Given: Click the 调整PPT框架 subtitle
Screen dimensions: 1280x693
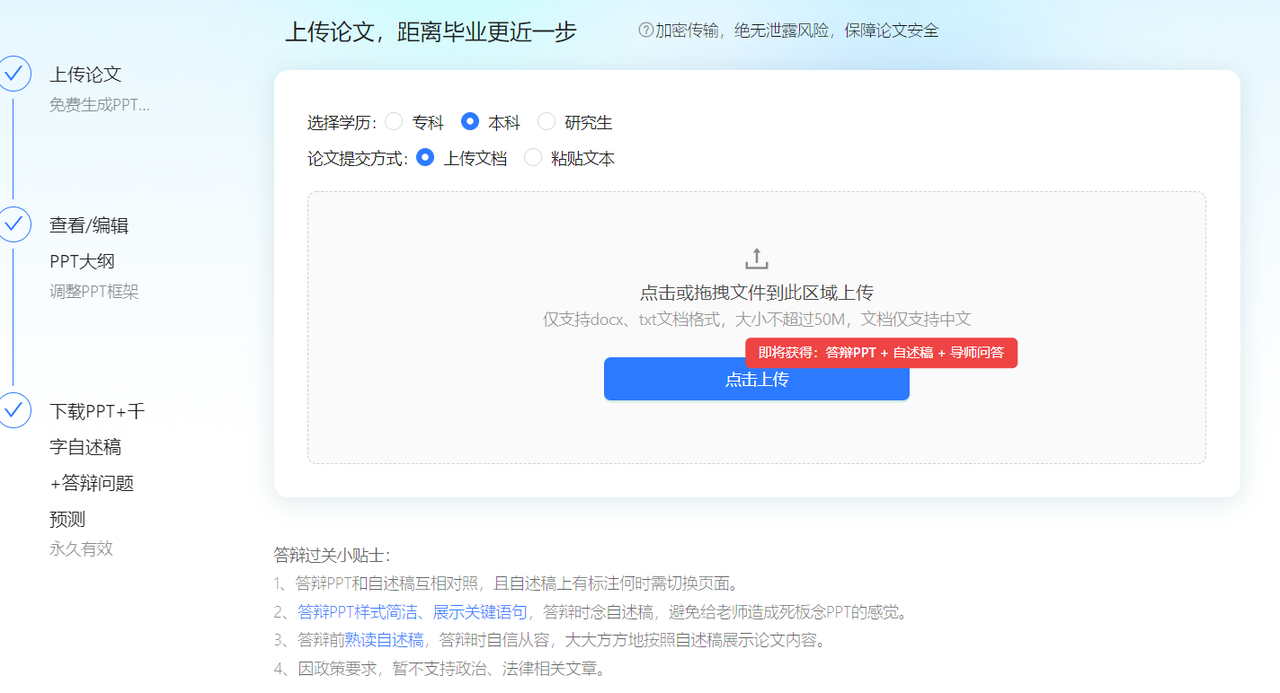Looking at the screenshot, I should (94, 292).
